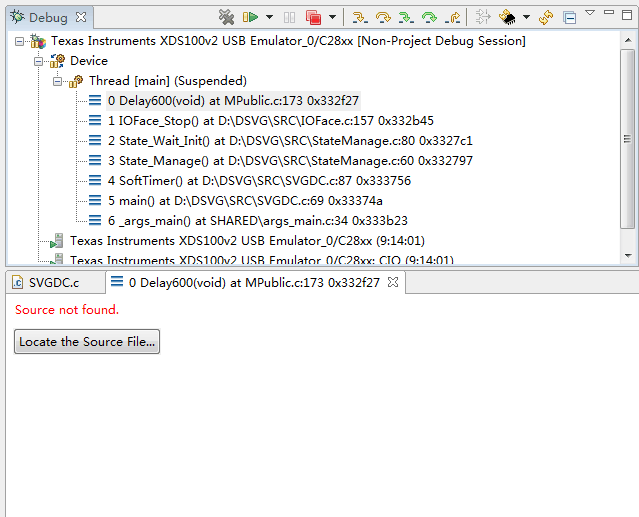Click the Step Return icon

(x=453, y=18)
